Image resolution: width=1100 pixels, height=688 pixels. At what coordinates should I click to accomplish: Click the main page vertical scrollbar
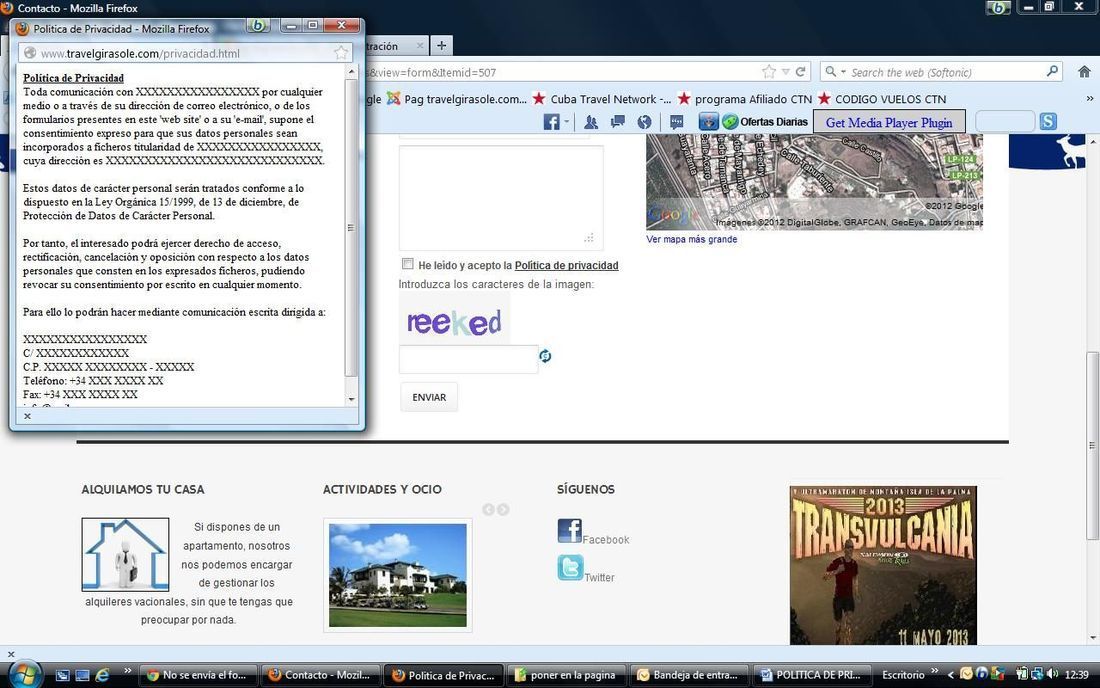point(1092,445)
